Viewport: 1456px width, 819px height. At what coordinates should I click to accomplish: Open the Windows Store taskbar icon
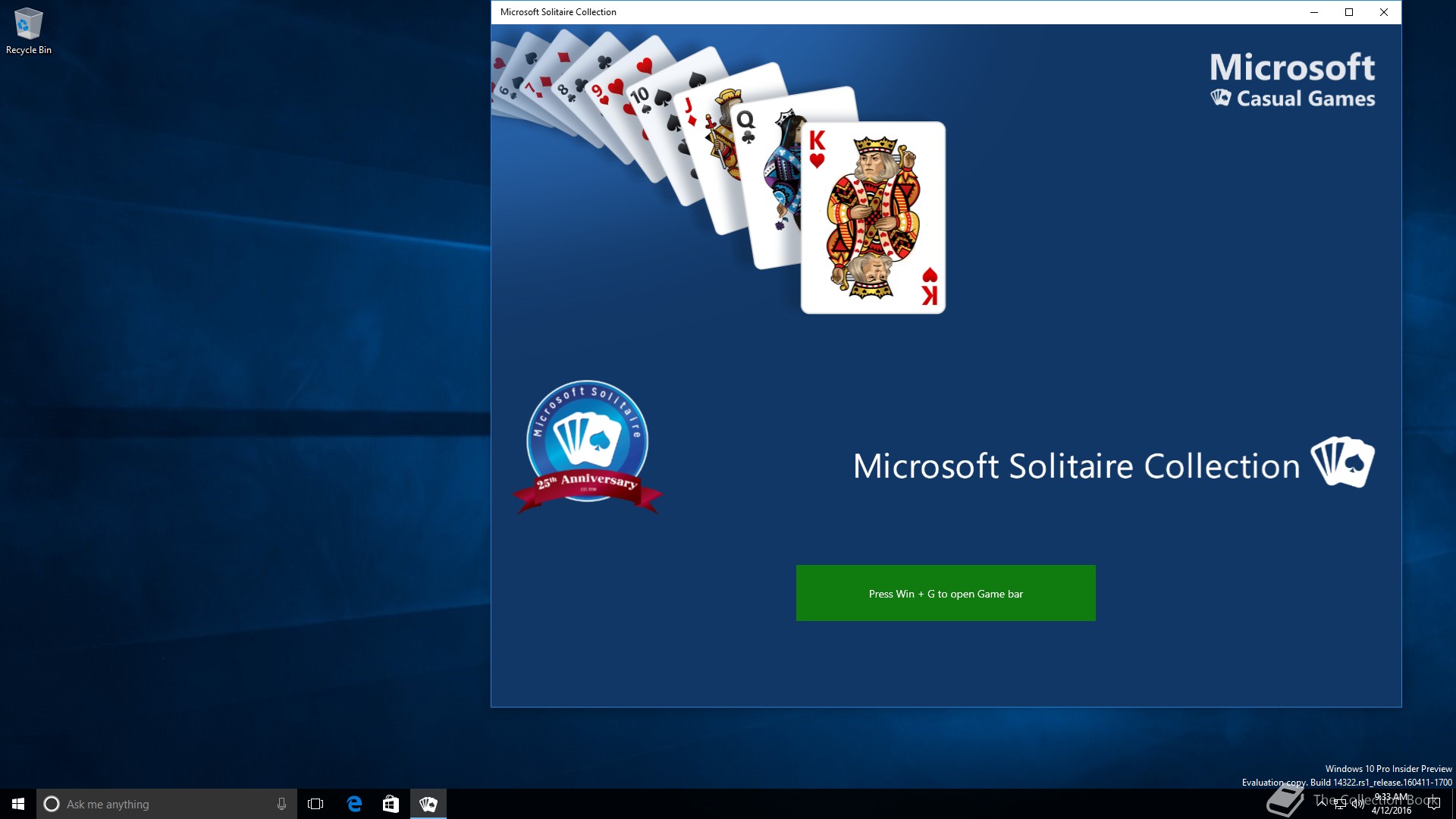click(391, 804)
